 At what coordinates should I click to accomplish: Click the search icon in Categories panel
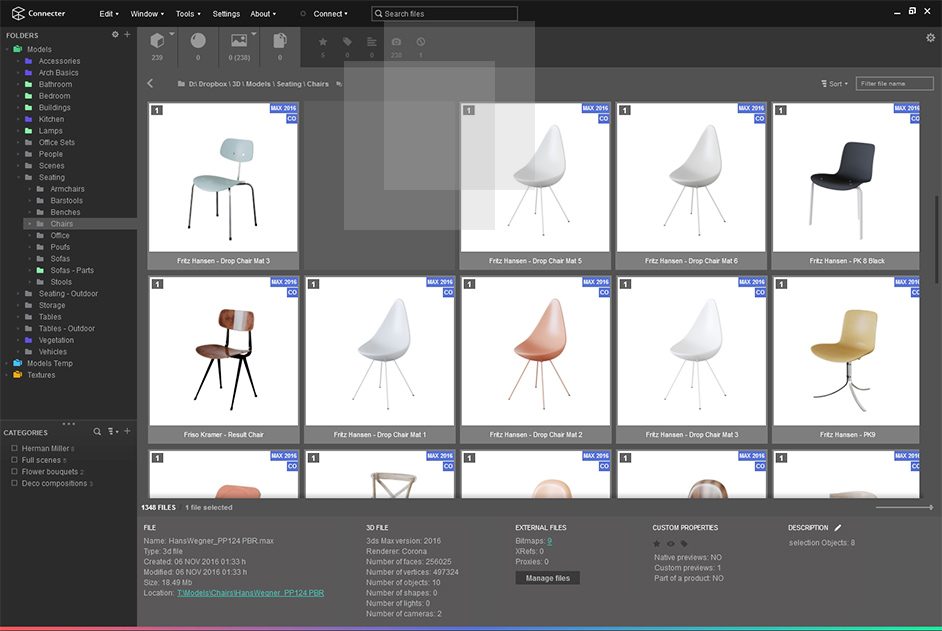[x=97, y=432]
